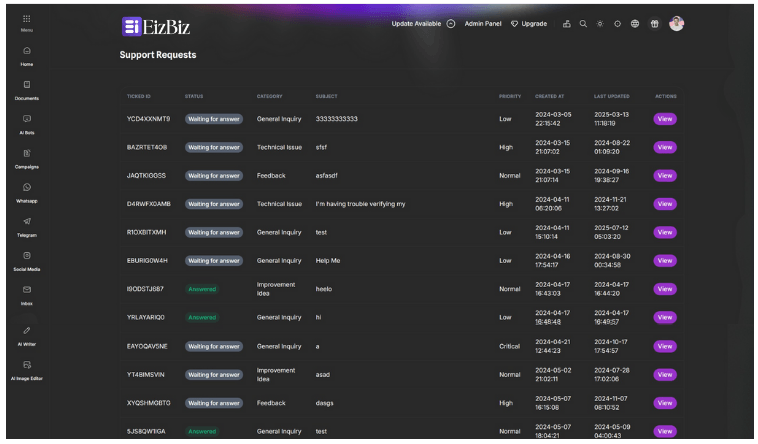Open the Campaigns sidebar section
758x444 pixels.
pyautogui.click(x=26, y=154)
